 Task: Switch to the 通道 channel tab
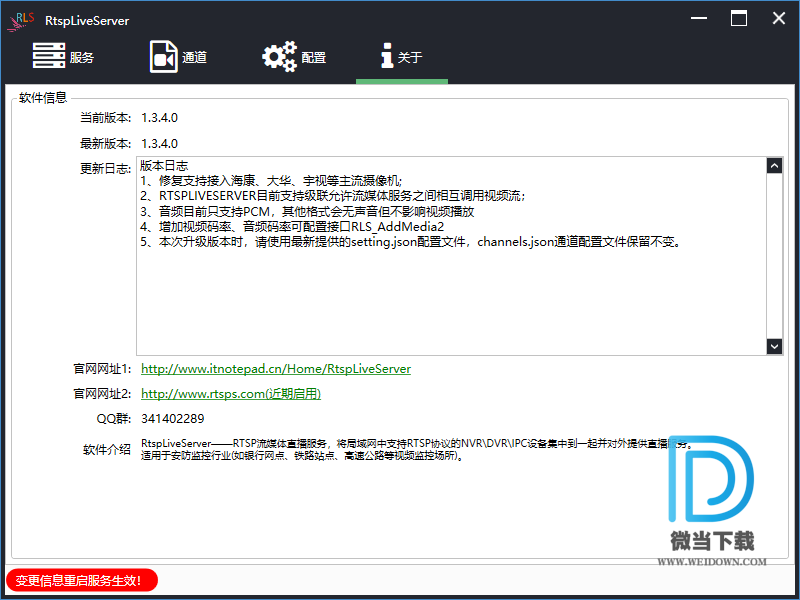click(179, 57)
